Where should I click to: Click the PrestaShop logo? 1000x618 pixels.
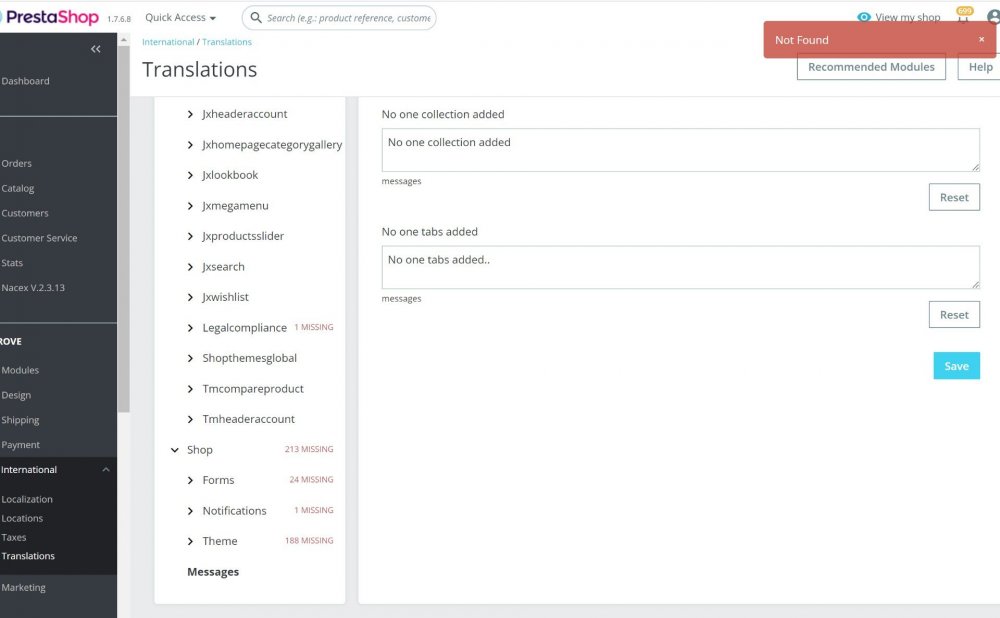coord(52,16)
